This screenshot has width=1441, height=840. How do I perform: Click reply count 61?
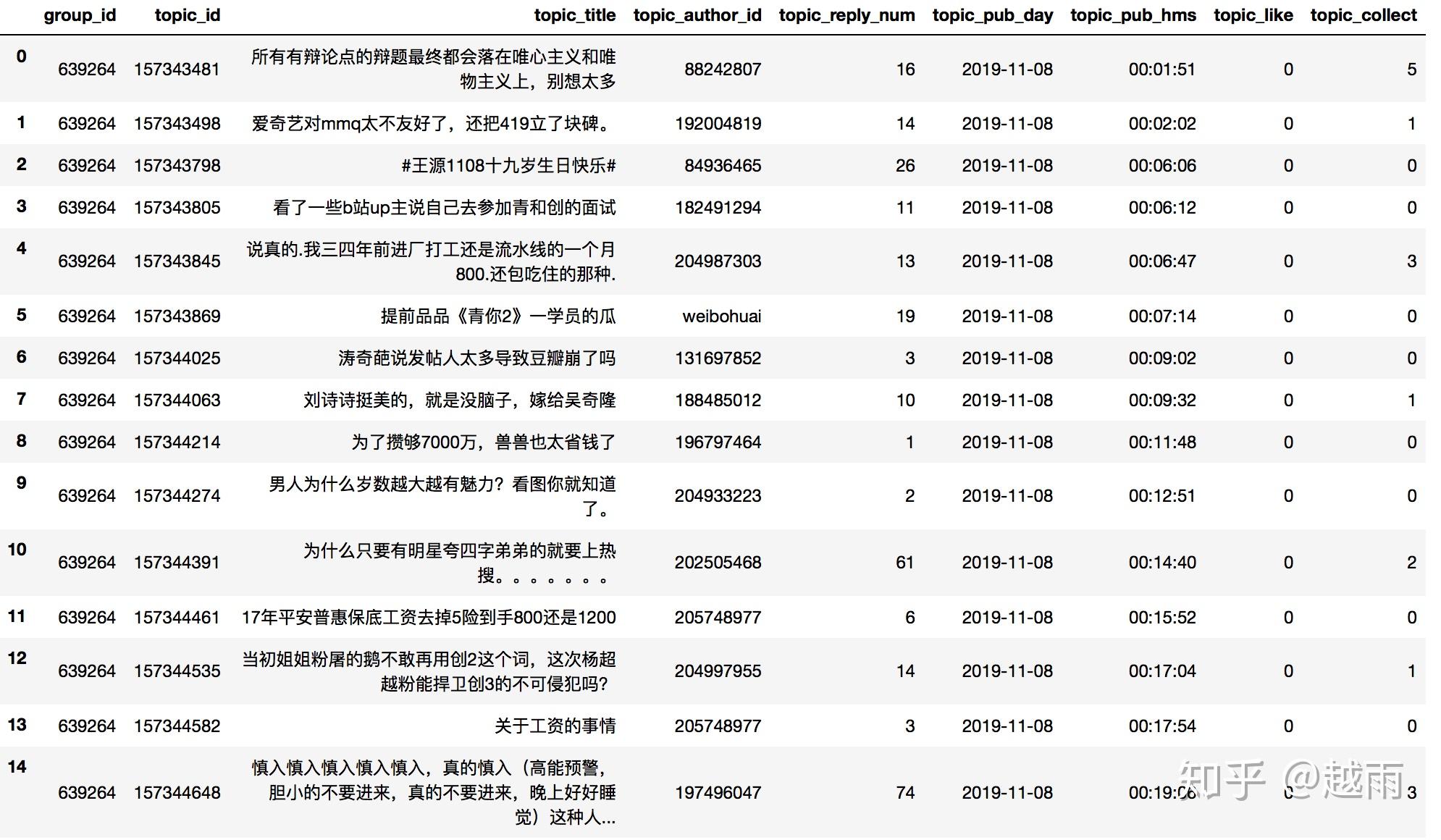[x=905, y=563]
